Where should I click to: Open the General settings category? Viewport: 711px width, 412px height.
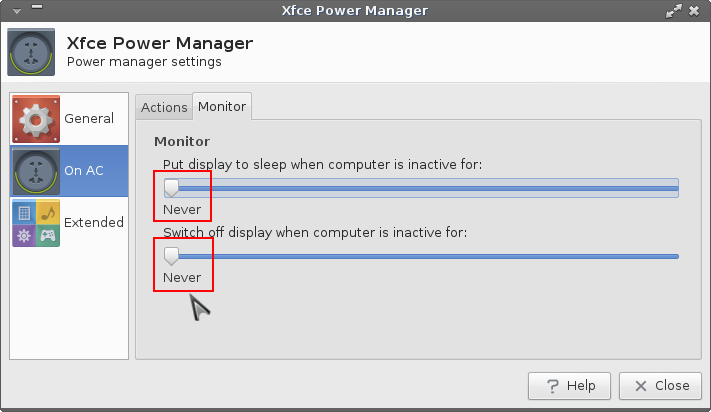[69, 119]
